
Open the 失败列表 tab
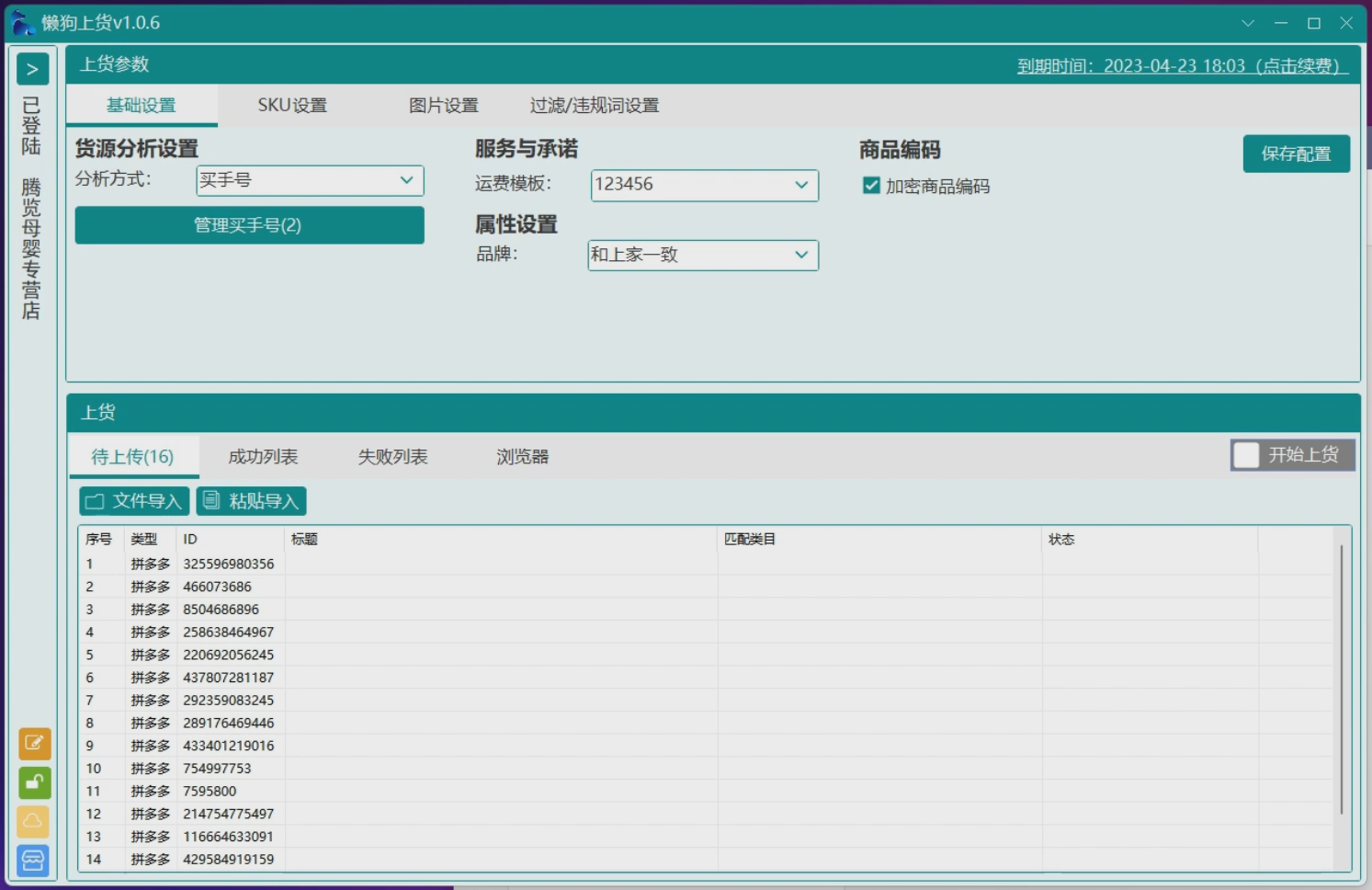tap(392, 457)
